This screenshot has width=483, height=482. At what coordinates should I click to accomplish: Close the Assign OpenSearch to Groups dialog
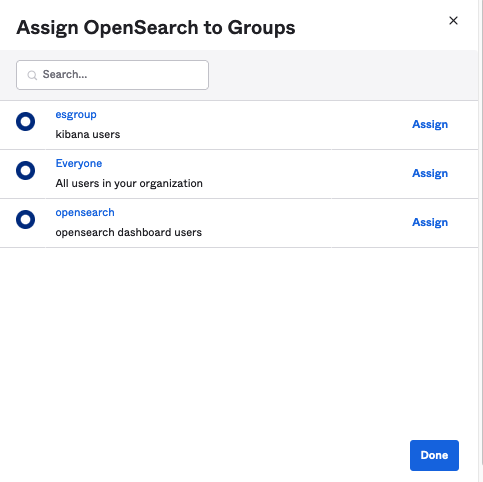click(x=453, y=21)
